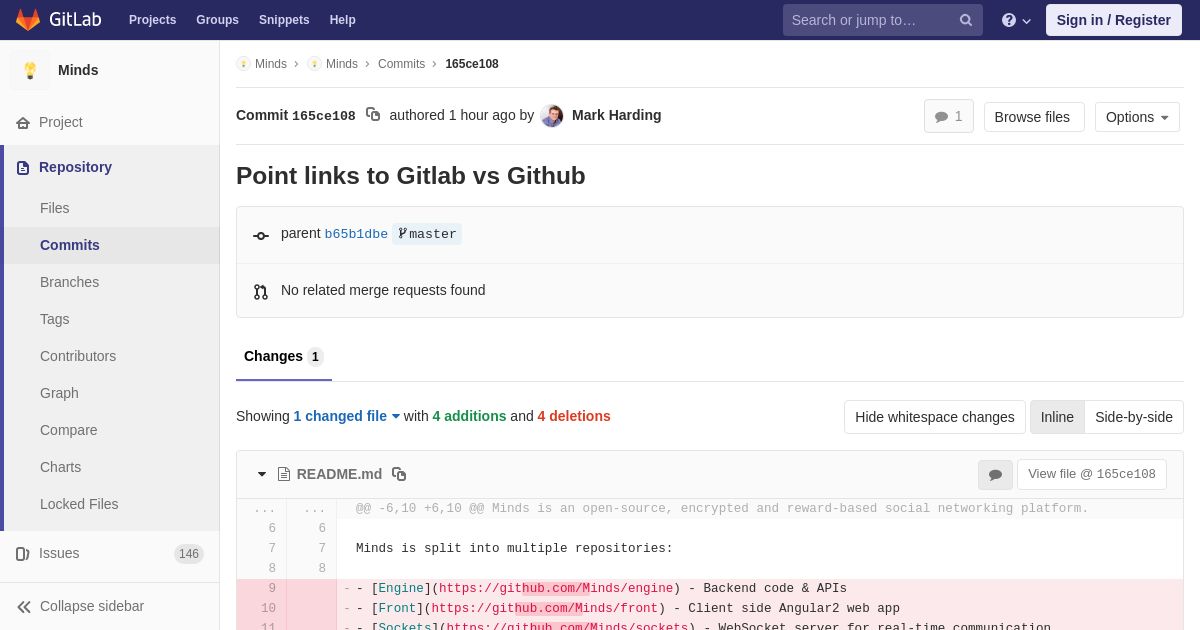Click the Issues count badge 146

click(x=189, y=554)
